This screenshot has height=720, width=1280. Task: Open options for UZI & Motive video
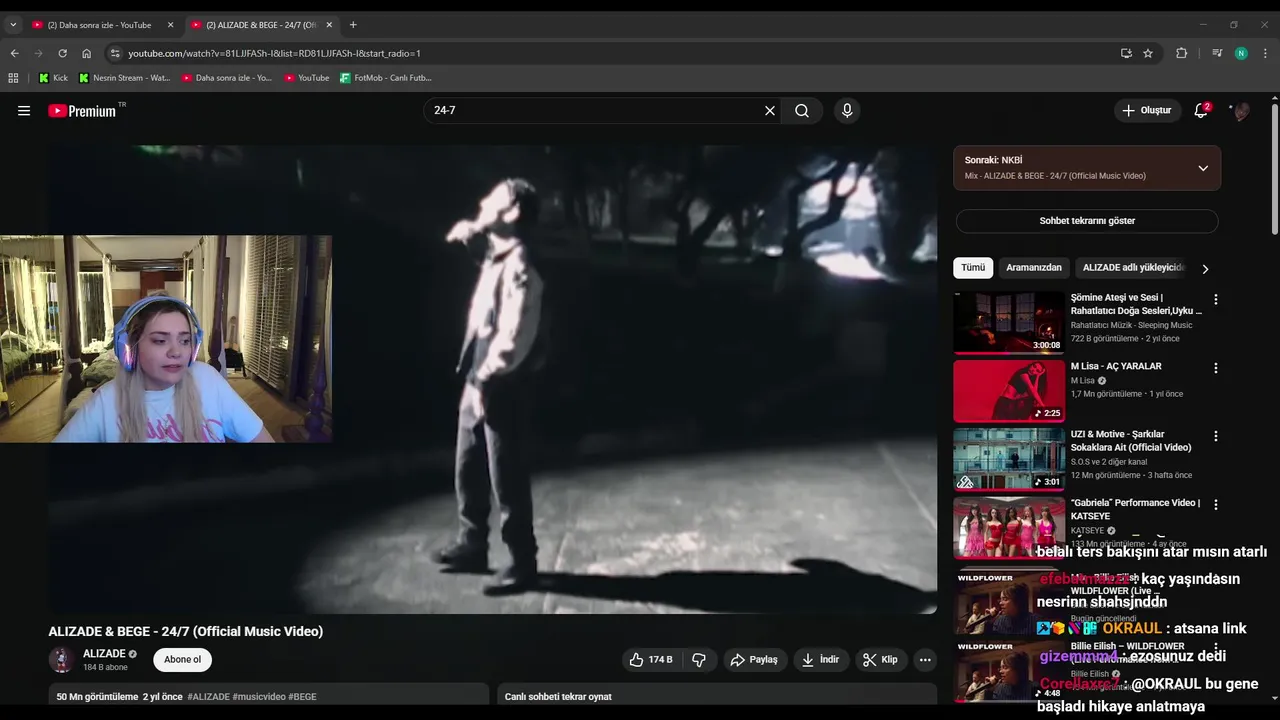coord(1216,437)
